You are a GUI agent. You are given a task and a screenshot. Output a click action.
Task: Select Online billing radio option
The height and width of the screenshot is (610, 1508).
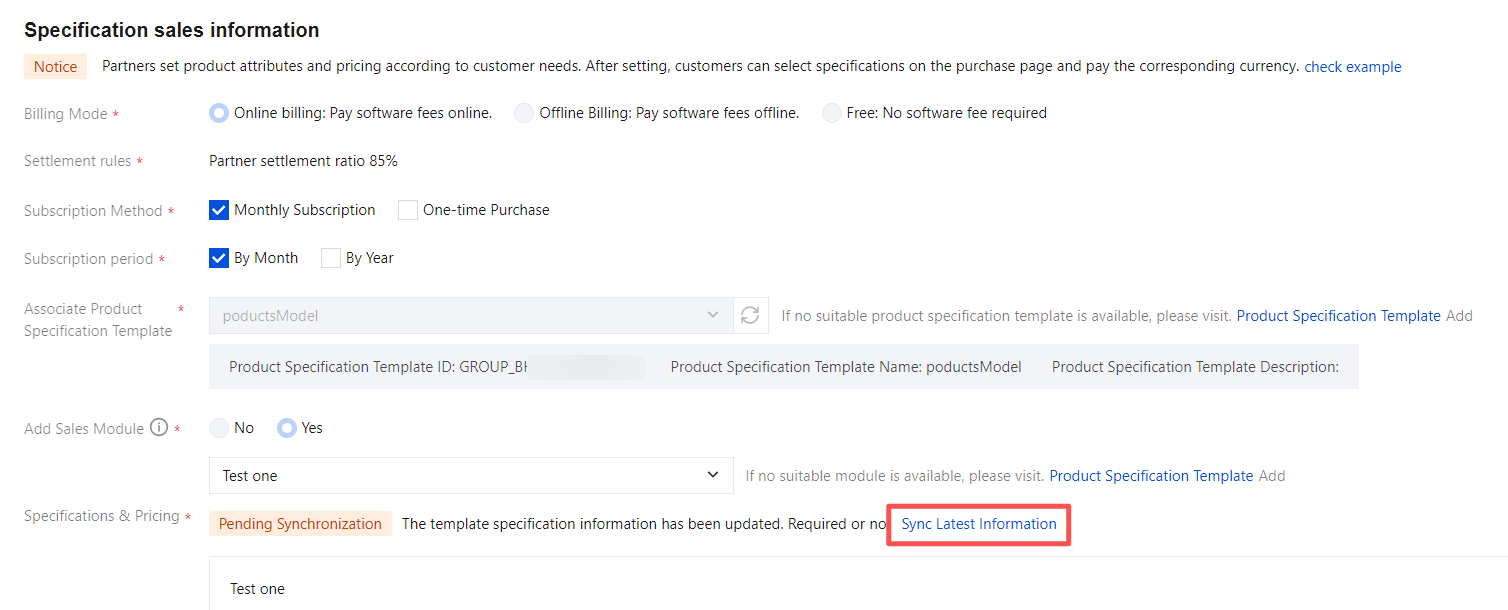[x=219, y=113]
